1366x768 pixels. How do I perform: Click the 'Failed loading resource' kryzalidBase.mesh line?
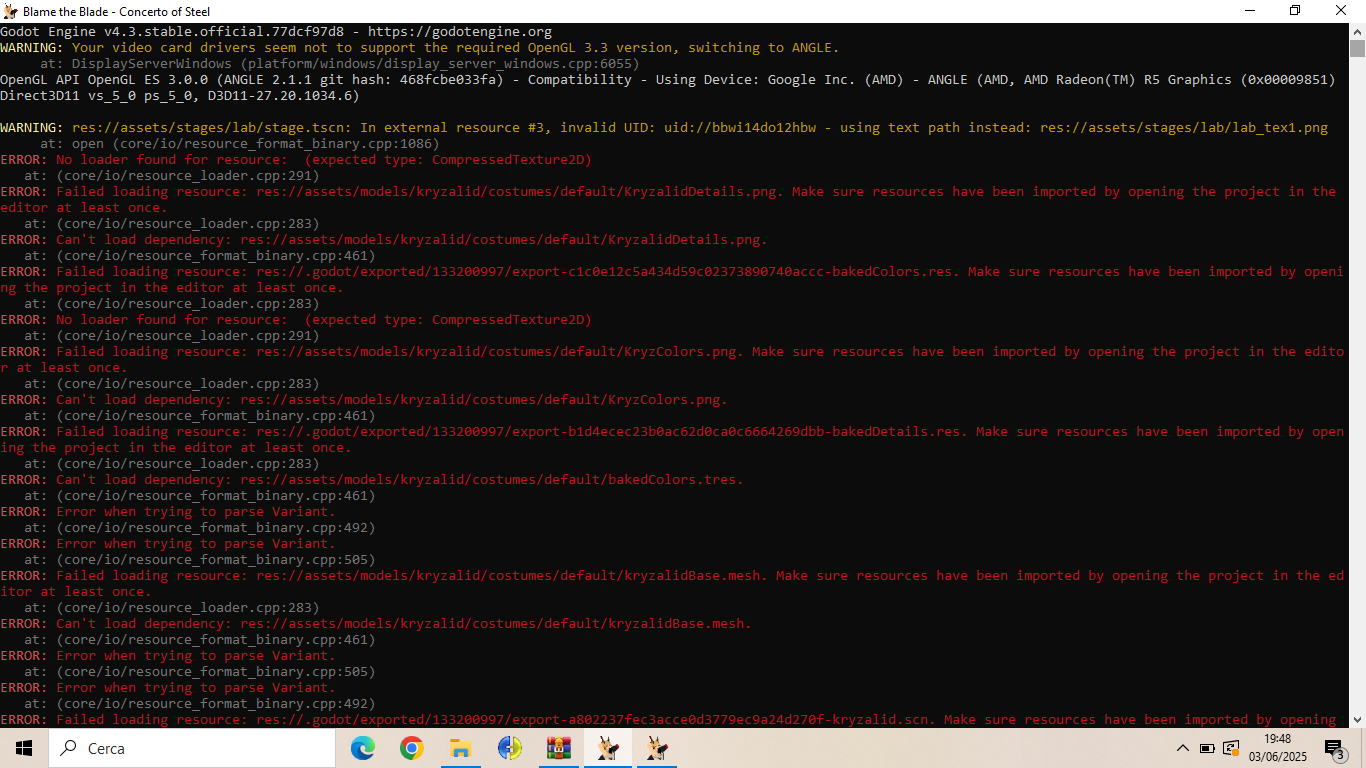point(672,584)
